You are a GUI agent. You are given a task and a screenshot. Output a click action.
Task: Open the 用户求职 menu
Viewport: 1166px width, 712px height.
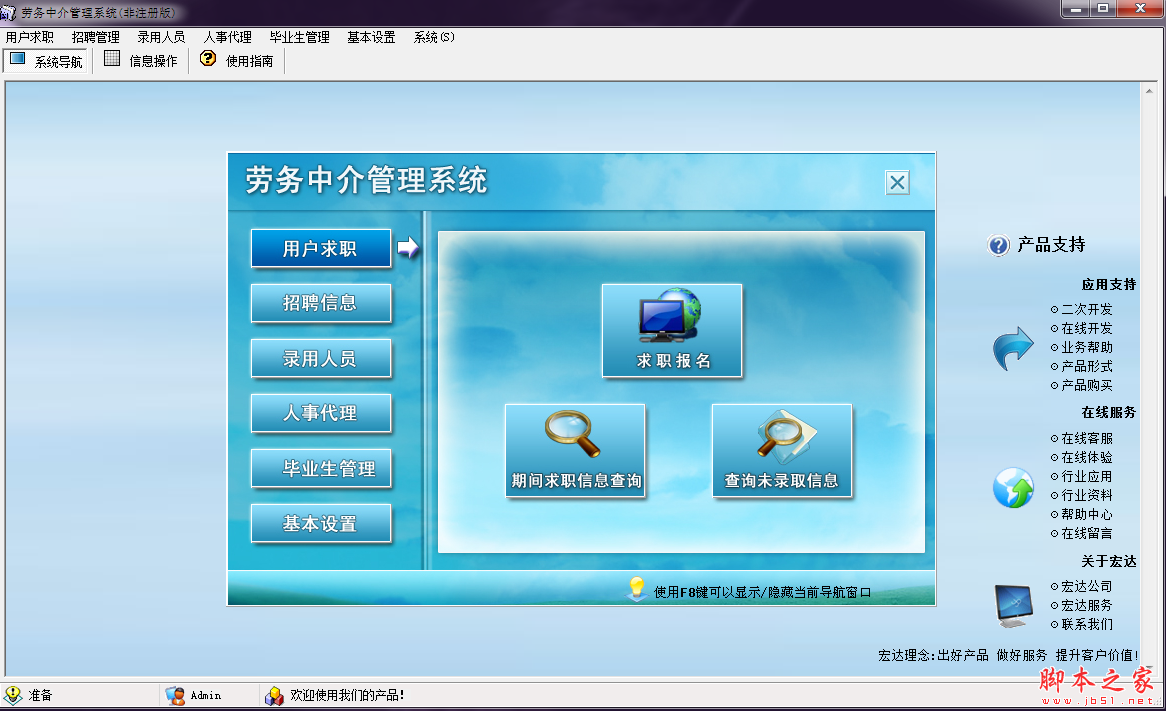(x=29, y=36)
